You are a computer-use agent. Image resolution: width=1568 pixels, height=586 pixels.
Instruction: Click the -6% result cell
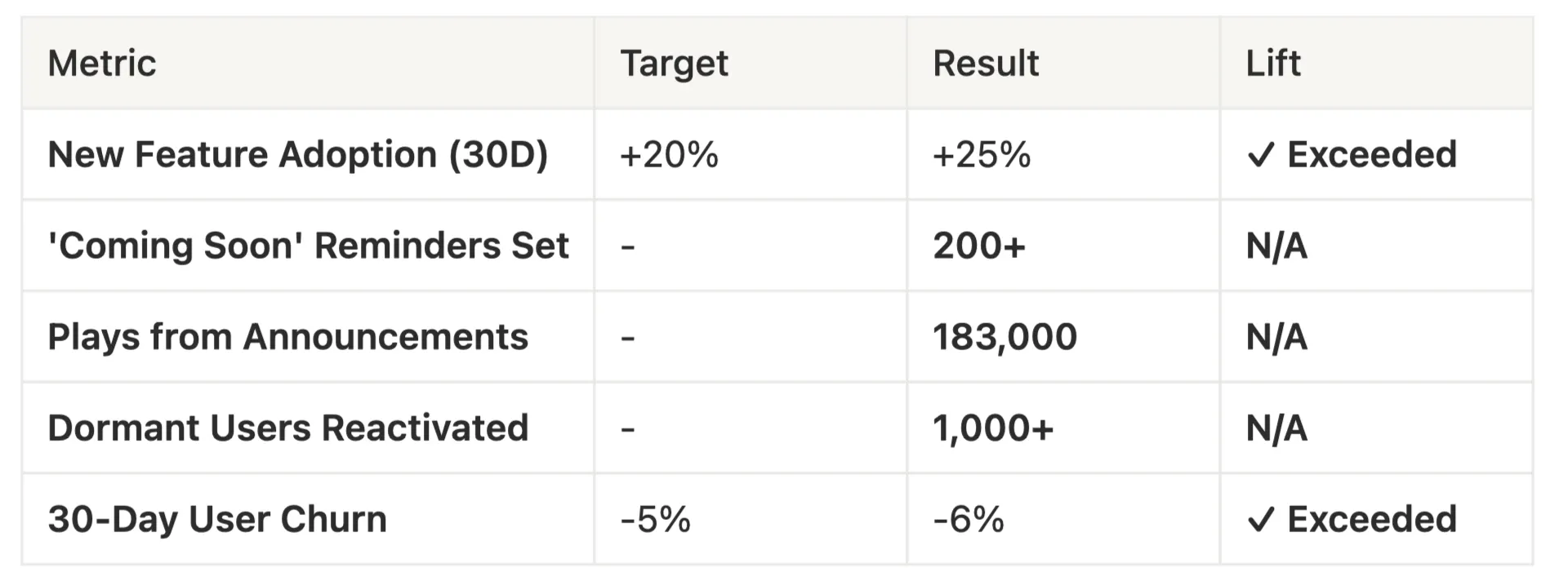point(969,520)
